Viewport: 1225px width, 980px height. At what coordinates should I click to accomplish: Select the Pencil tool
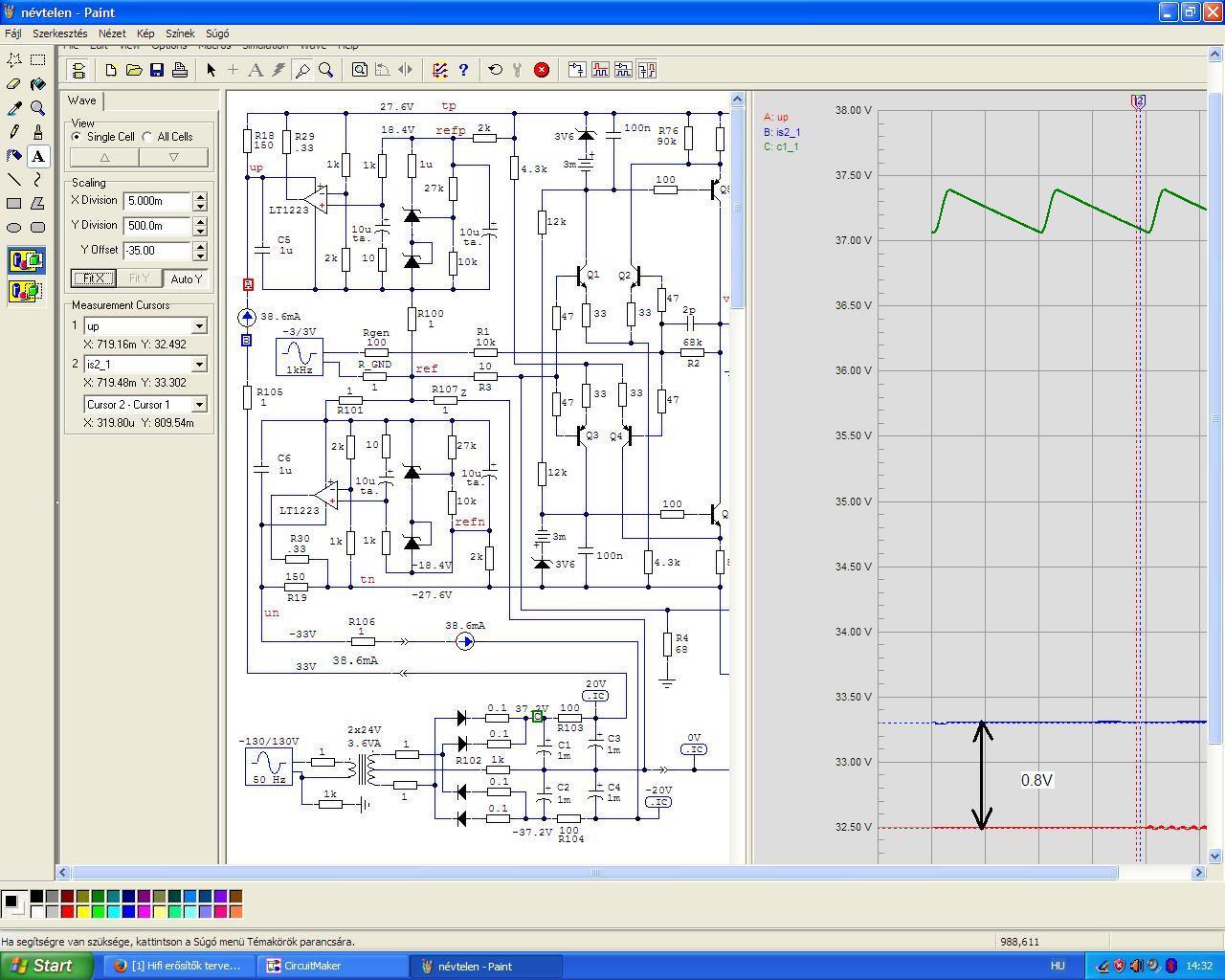tap(13, 132)
